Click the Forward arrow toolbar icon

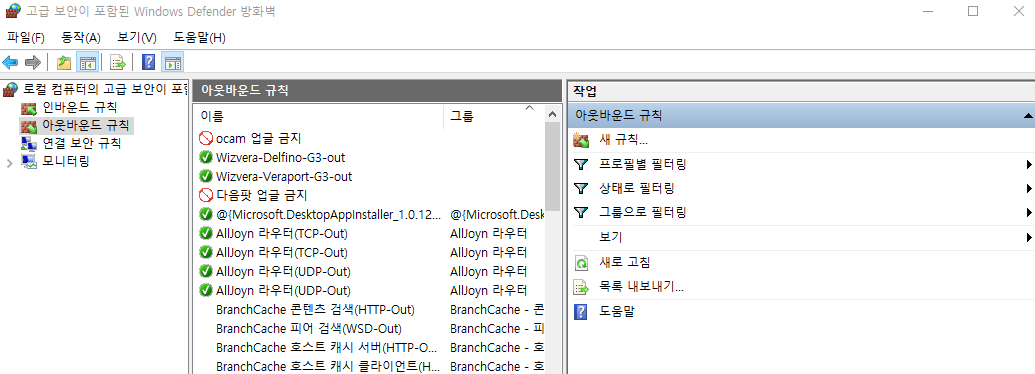(32, 63)
